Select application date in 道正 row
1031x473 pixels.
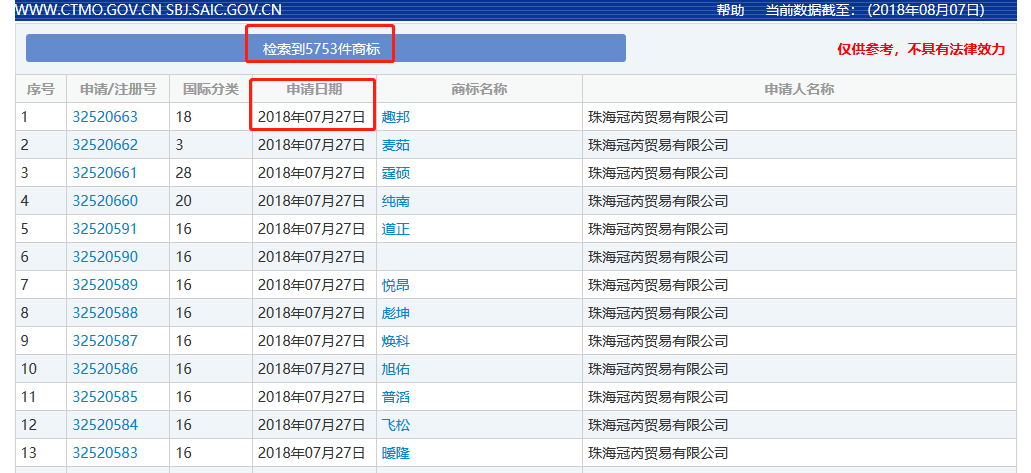(x=311, y=229)
